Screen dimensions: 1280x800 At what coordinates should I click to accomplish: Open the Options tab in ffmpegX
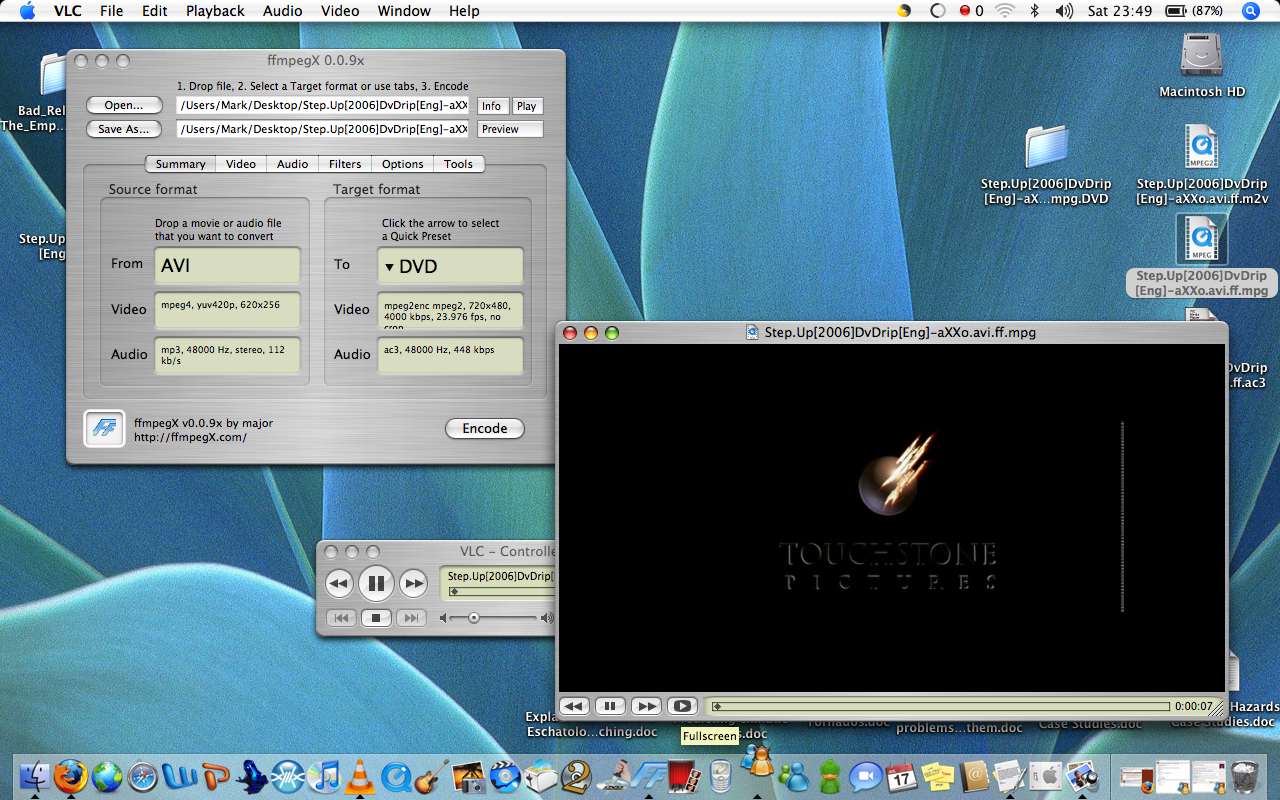tap(403, 164)
